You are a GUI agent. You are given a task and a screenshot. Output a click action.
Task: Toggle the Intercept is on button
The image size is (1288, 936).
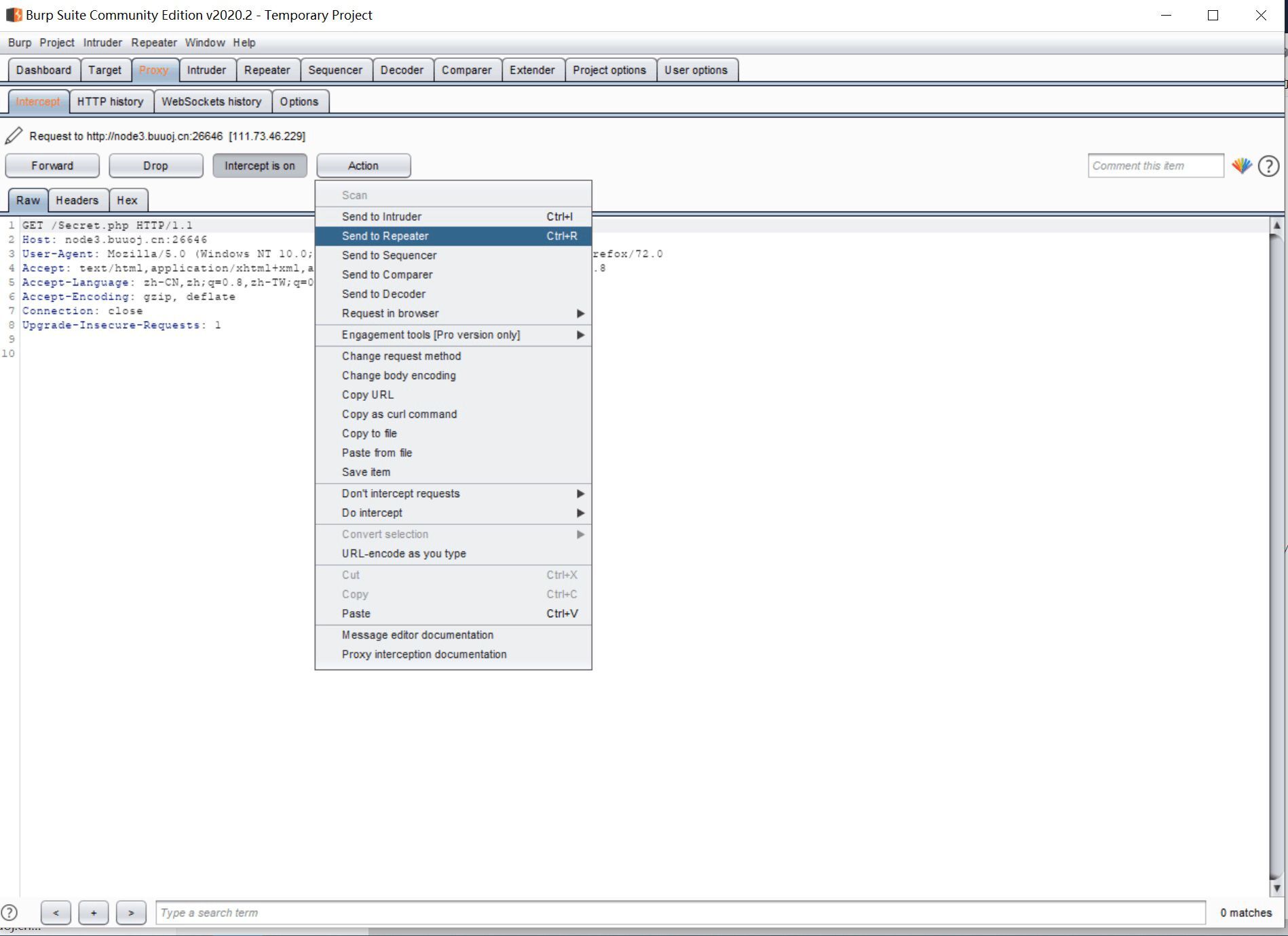click(x=260, y=165)
